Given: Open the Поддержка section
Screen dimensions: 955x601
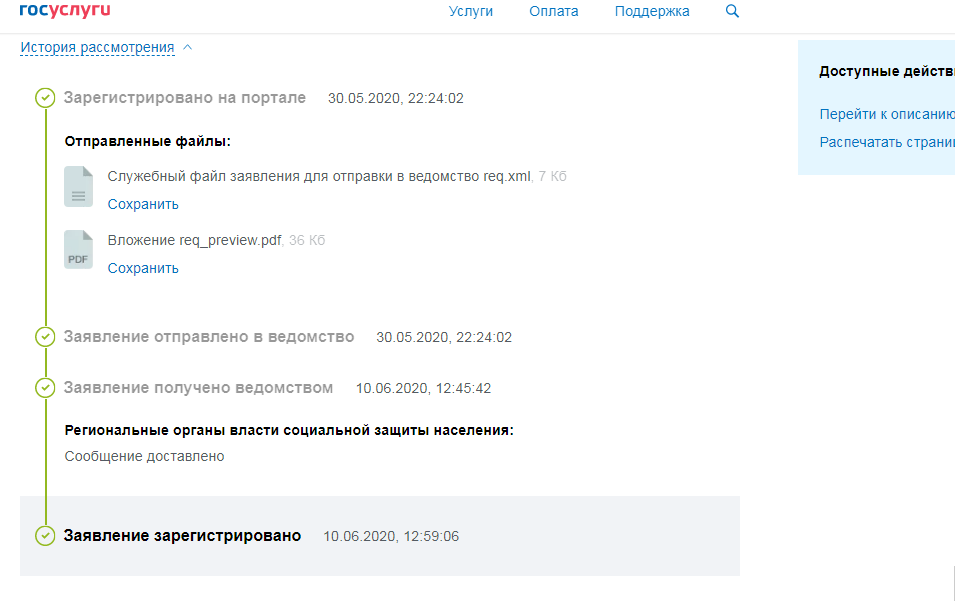Looking at the screenshot, I should [x=651, y=11].
